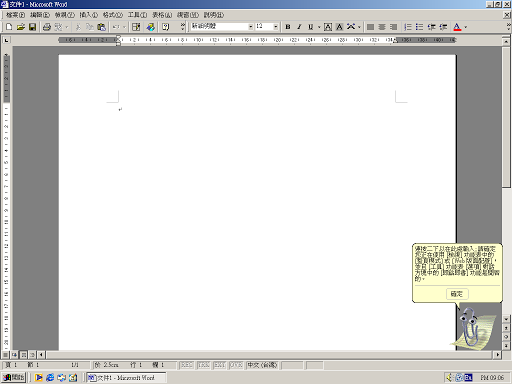Print the document using printer icon
This screenshot has width=512, height=384.
pos(47,27)
